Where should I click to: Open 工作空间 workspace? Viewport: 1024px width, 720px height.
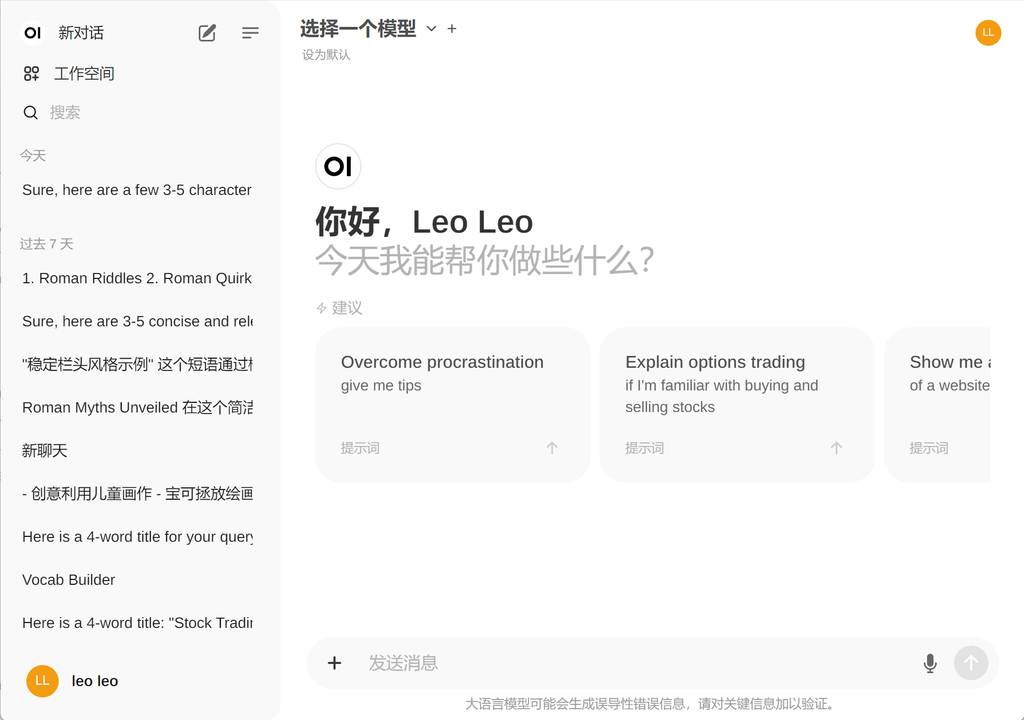point(84,73)
